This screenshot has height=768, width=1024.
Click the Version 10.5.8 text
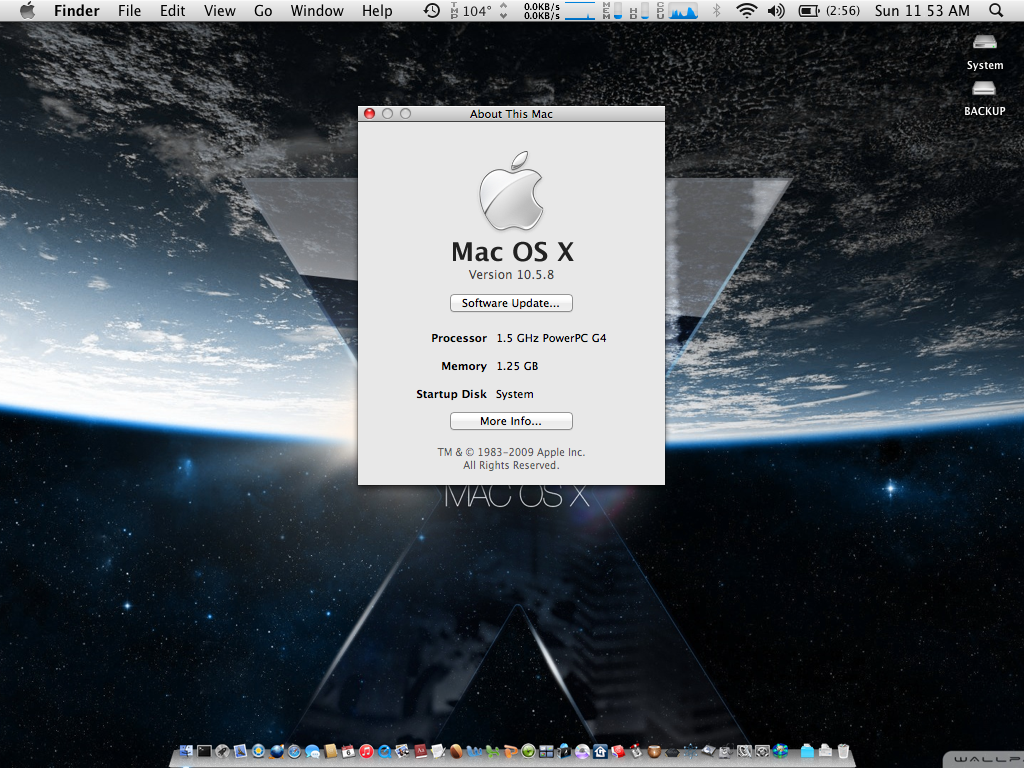[x=511, y=275]
